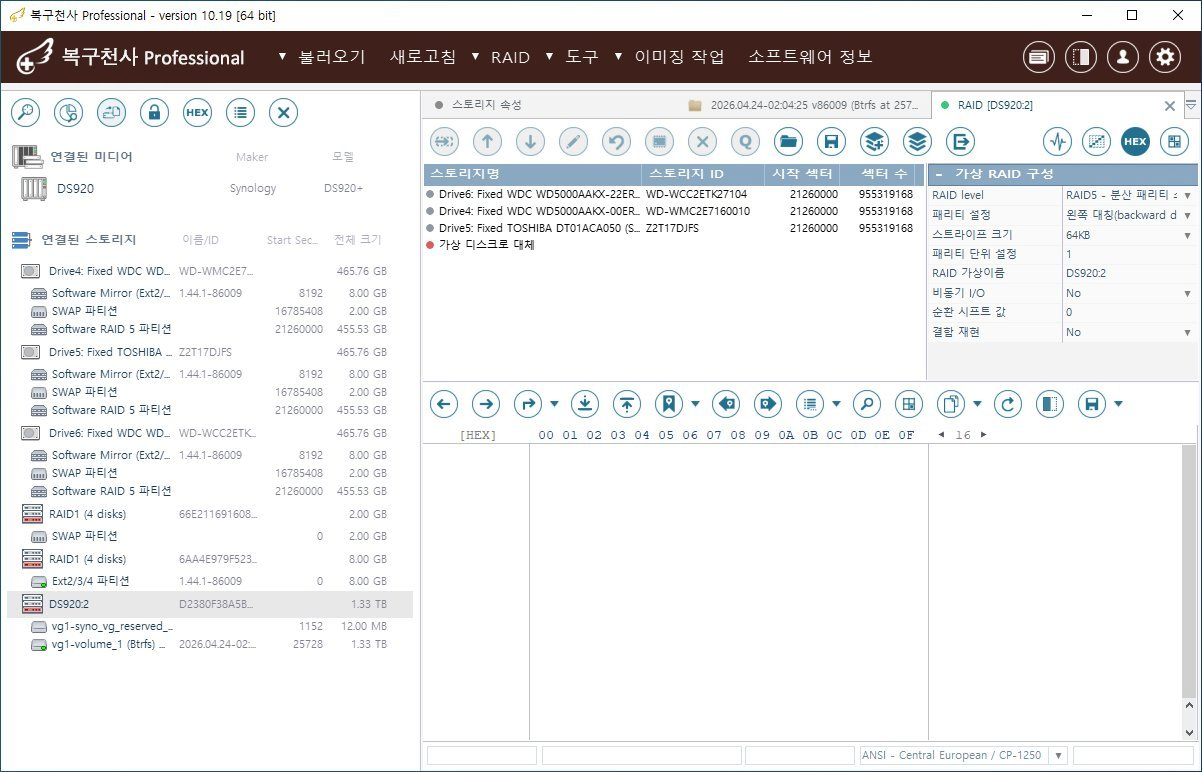Viewport: 1202px width, 772px height.
Task: Select RAID1 (4 disks) with ID 66E211691608
Action: click(210, 514)
